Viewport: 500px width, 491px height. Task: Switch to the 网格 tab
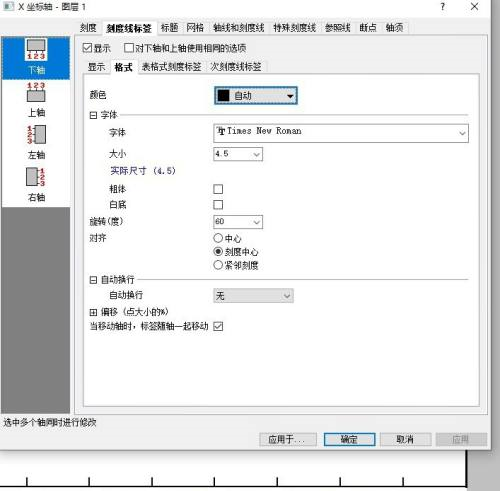tap(195, 28)
